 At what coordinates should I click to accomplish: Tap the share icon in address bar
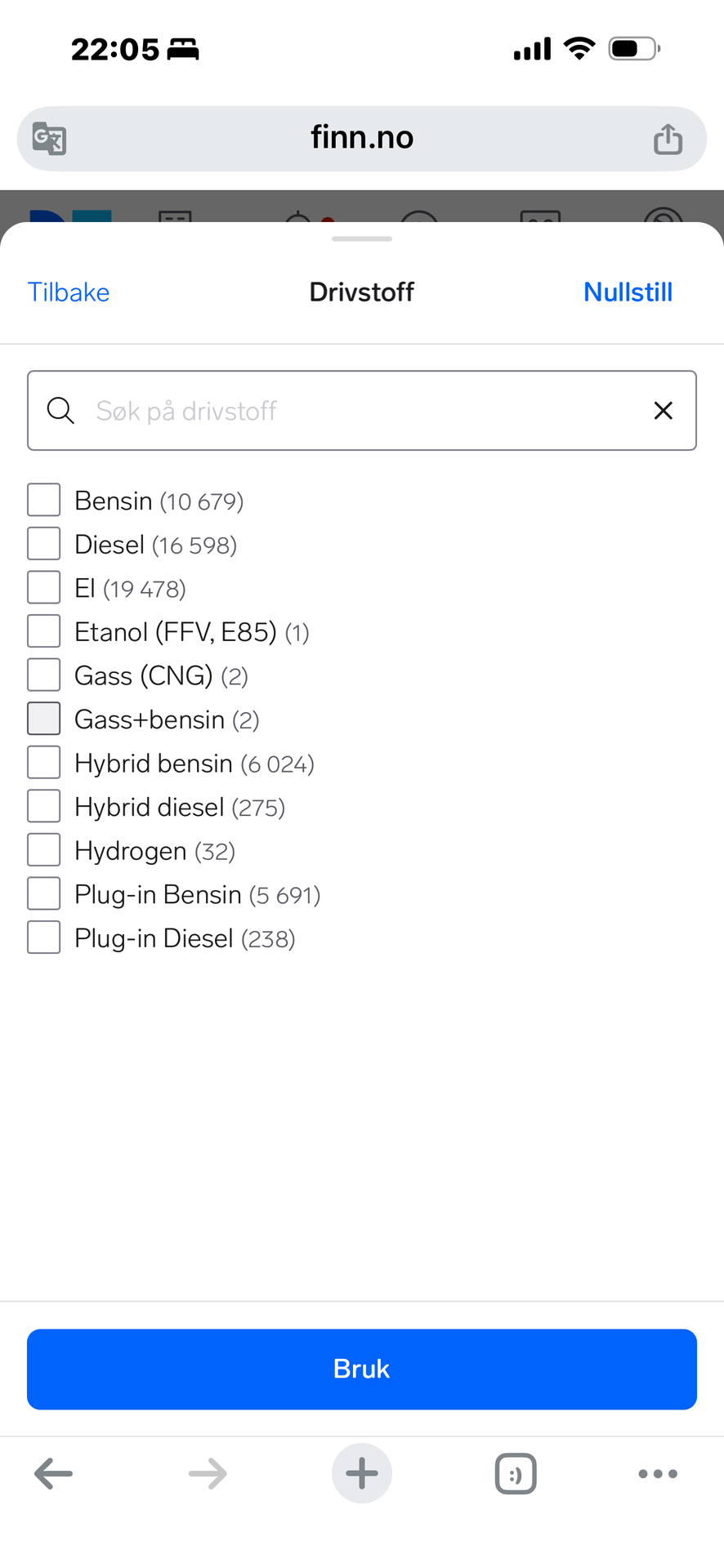point(668,139)
